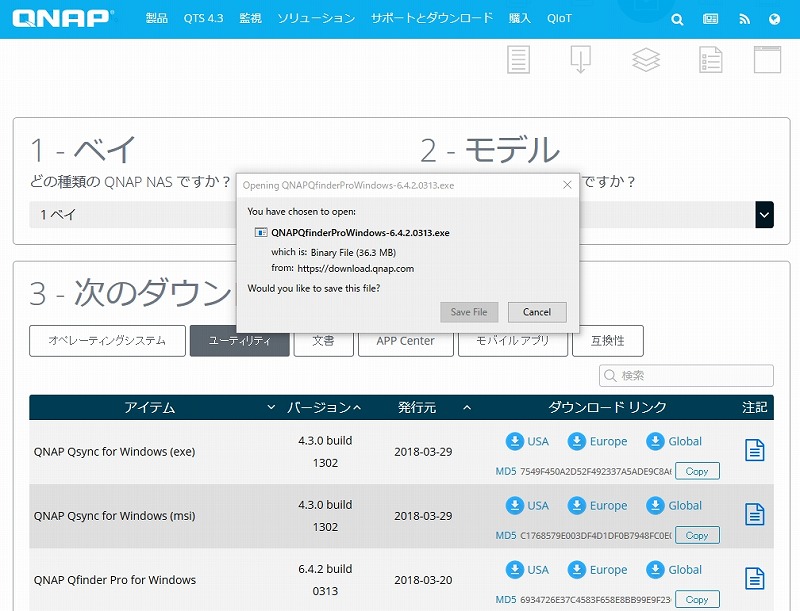The height and width of the screenshot is (611, 800).
Task: Open the search magnifier icon in header
Action: (x=677, y=19)
